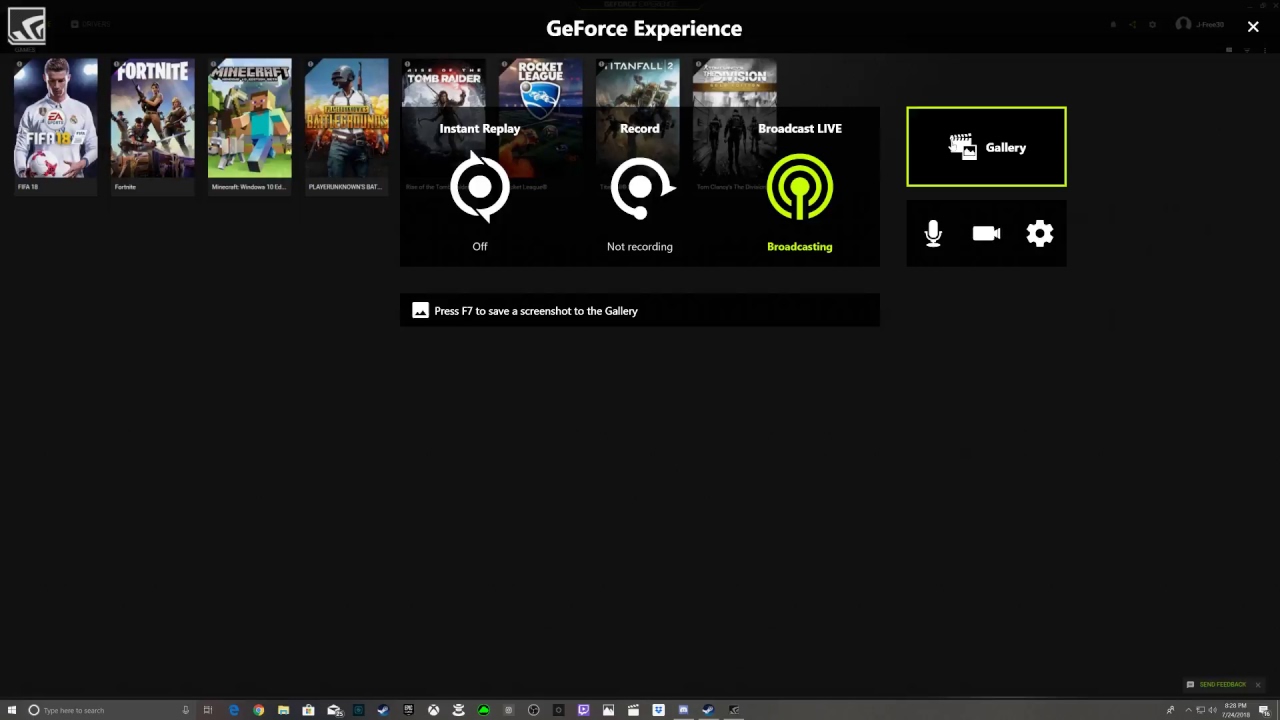Image resolution: width=1280 pixels, height=720 pixels.
Task: Open the Gallery button
Action: point(986,147)
